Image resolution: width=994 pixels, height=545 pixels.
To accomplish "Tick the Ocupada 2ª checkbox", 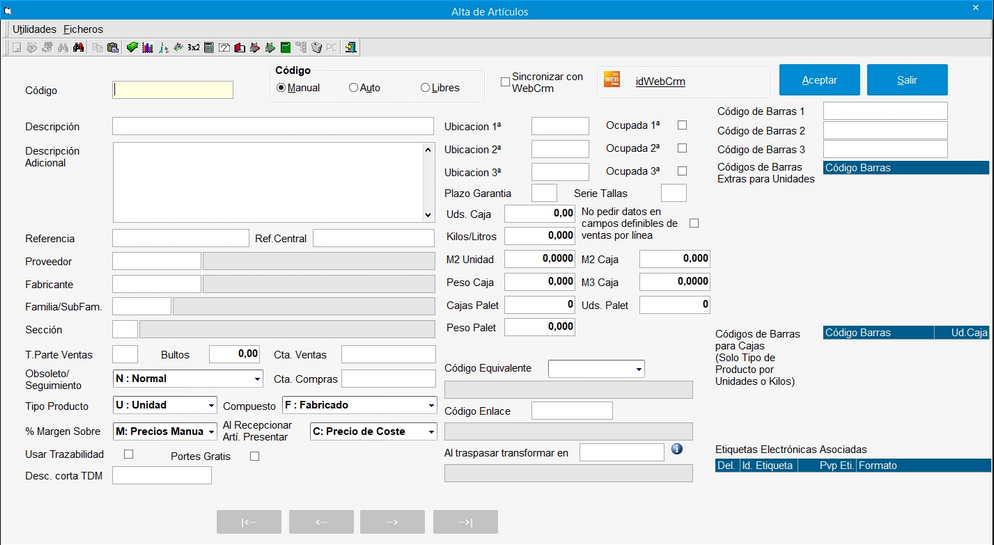I will [682, 148].
